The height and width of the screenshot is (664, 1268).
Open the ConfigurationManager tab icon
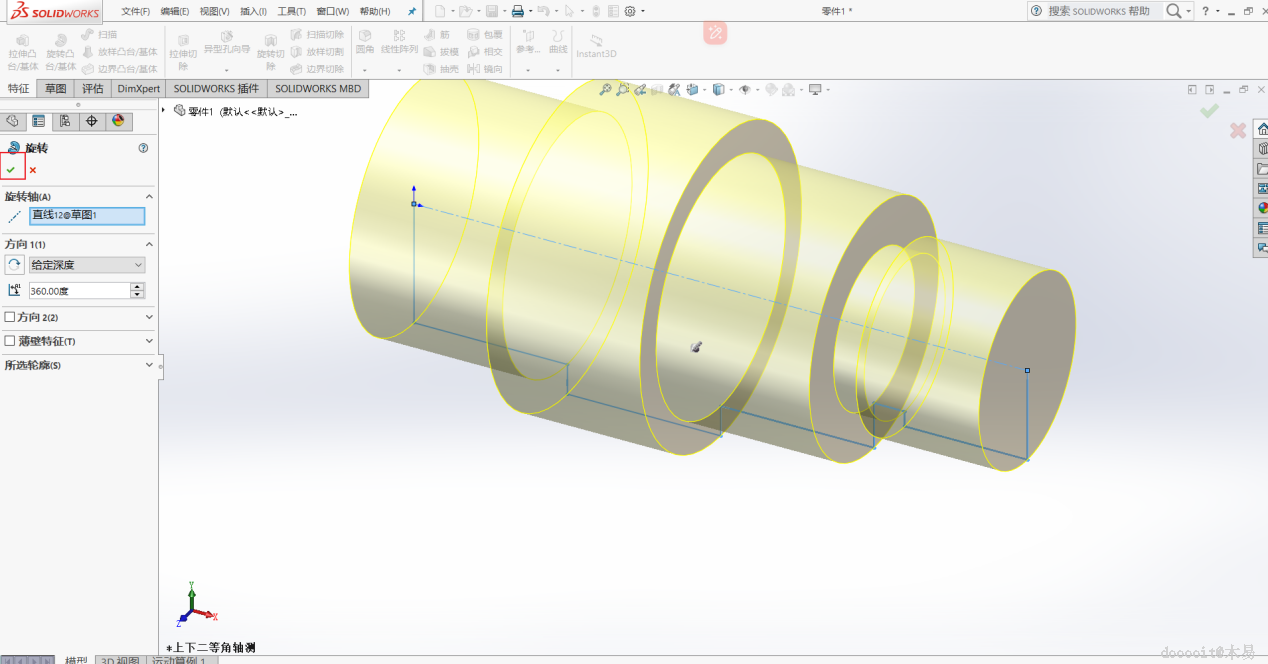pos(65,121)
